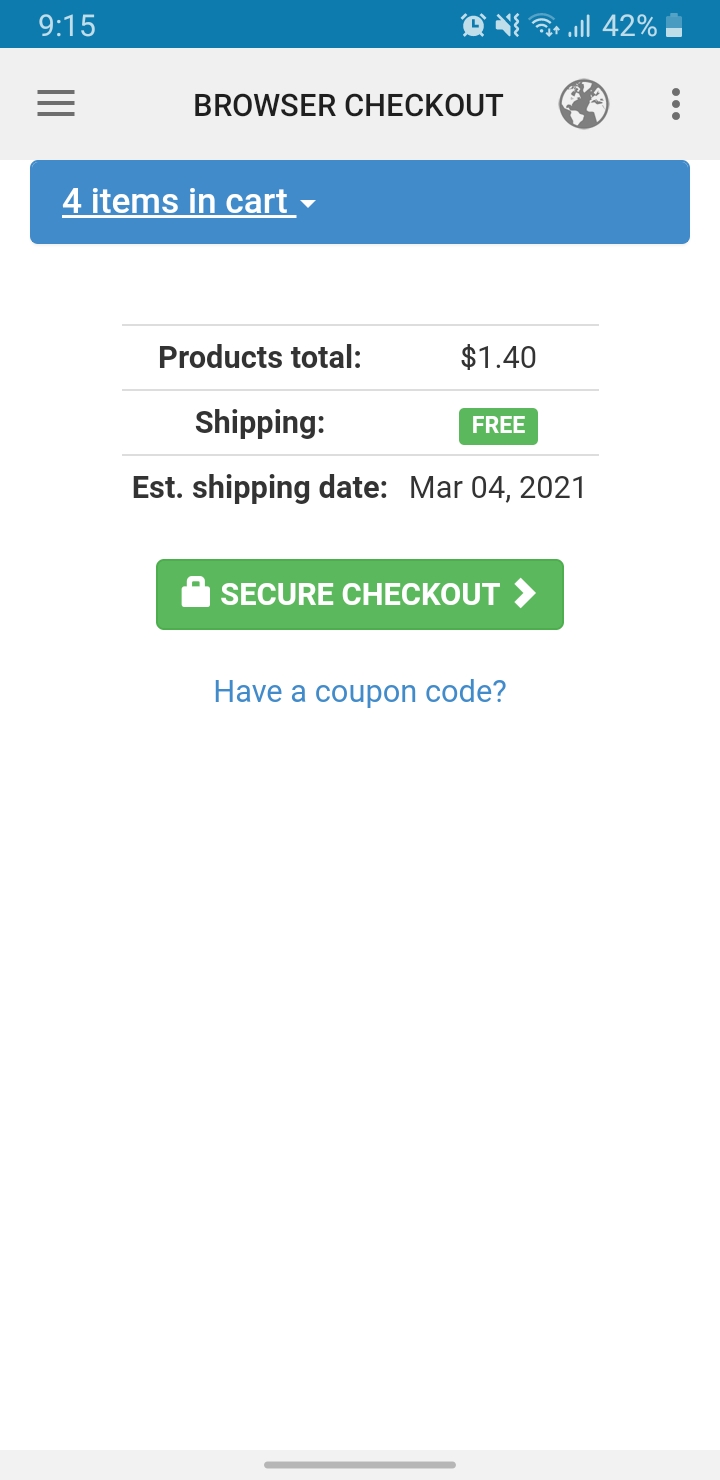Click the '4 items in cart' link
Image resolution: width=720 pixels, height=1480 pixels.
click(176, 201)
